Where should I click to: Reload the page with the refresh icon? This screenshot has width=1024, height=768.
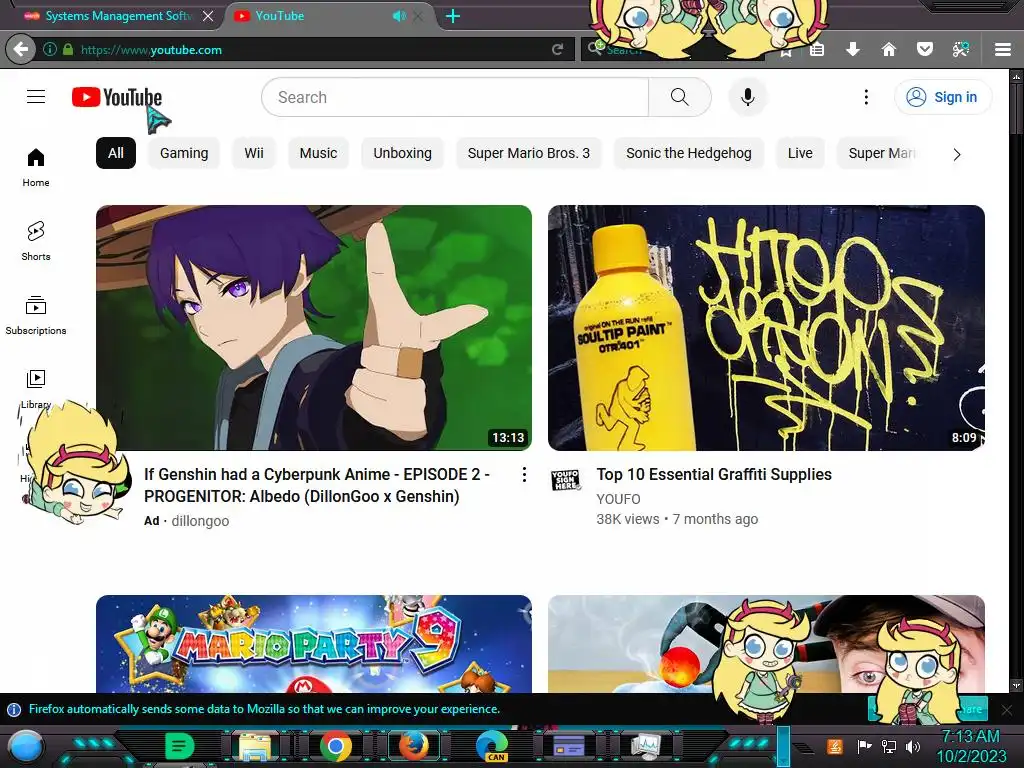557,50
